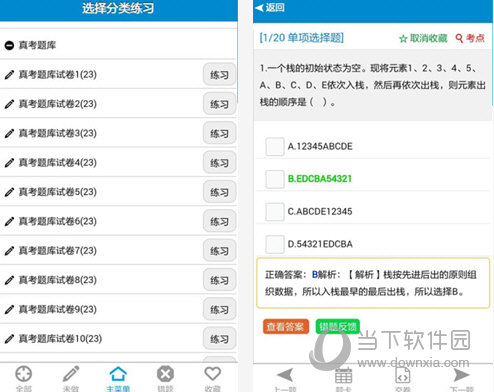Tap the pencil icon beside 真考题库试卷10

click(9, 339)
